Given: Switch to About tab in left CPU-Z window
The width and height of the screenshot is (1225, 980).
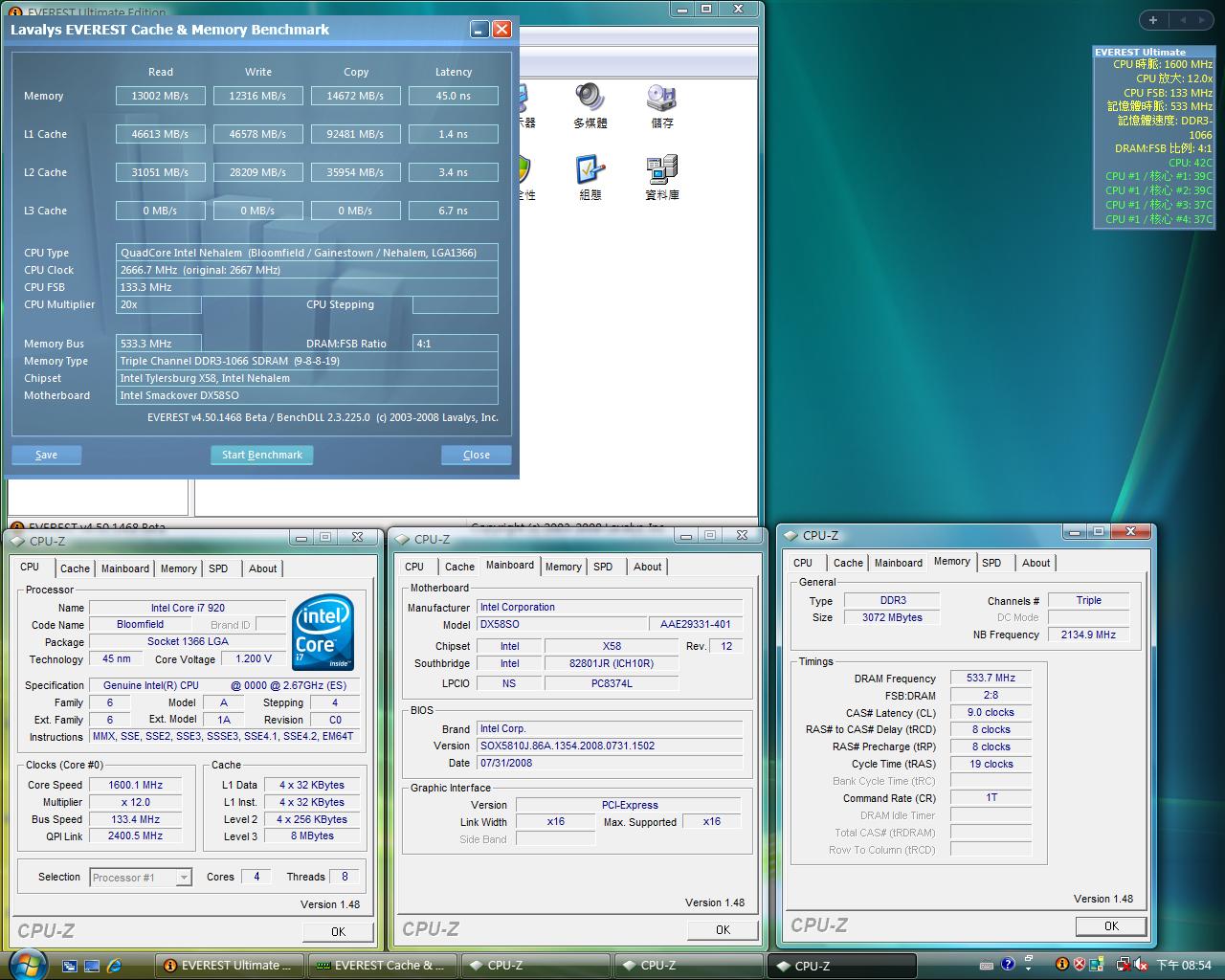Looking at the screenshot, I should click(x=262, y=568).
